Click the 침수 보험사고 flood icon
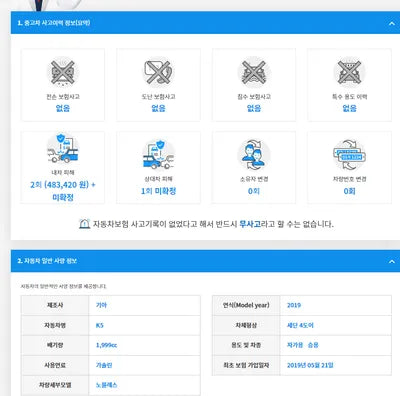The height and width of the screenshot is (396, 400). (x=254, y=72)
